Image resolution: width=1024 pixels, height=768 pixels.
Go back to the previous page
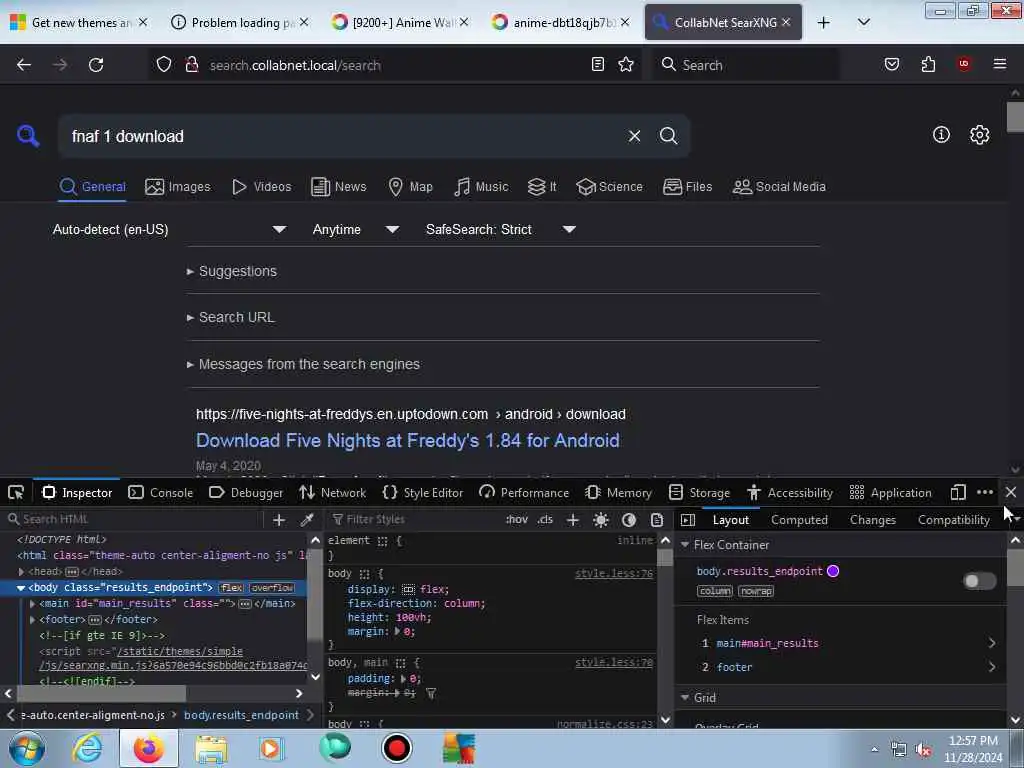[24, 65]
